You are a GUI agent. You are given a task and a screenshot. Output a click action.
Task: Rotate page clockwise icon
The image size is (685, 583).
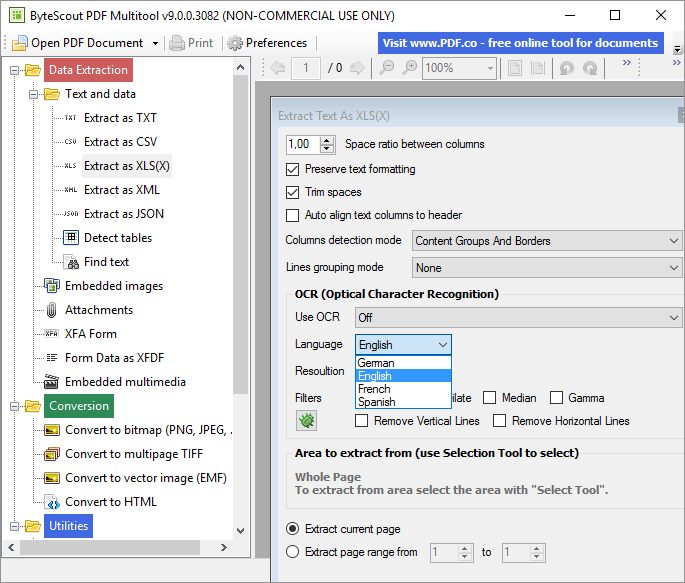click(x=590, y=68)
